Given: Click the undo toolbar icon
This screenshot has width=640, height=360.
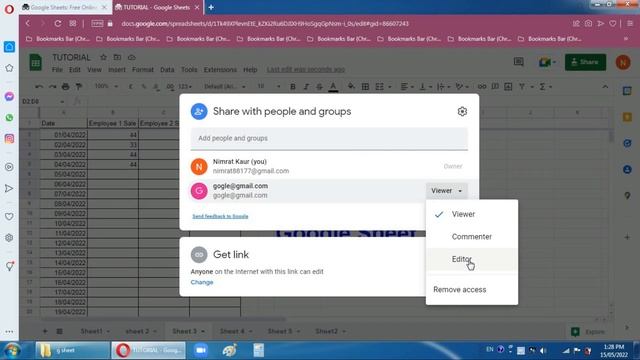Looking at the screenshot, I should [39, 87].
